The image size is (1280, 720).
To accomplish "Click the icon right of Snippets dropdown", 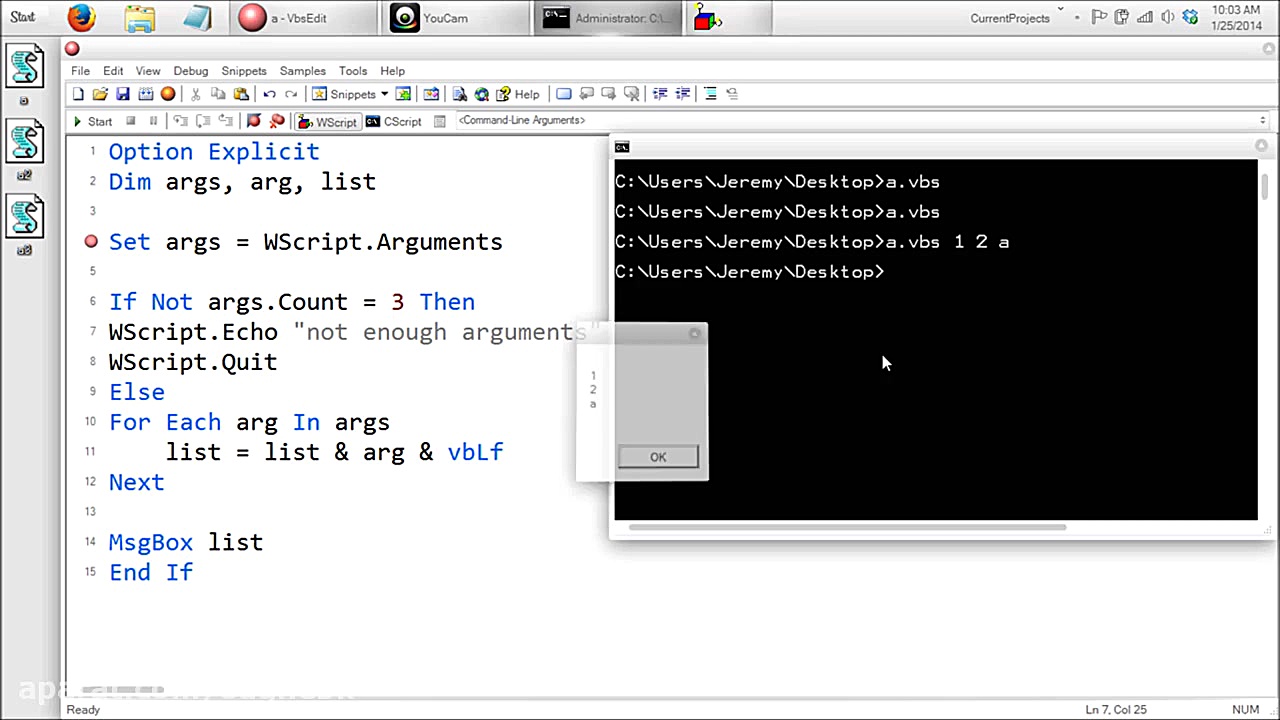I will point(403,94).
